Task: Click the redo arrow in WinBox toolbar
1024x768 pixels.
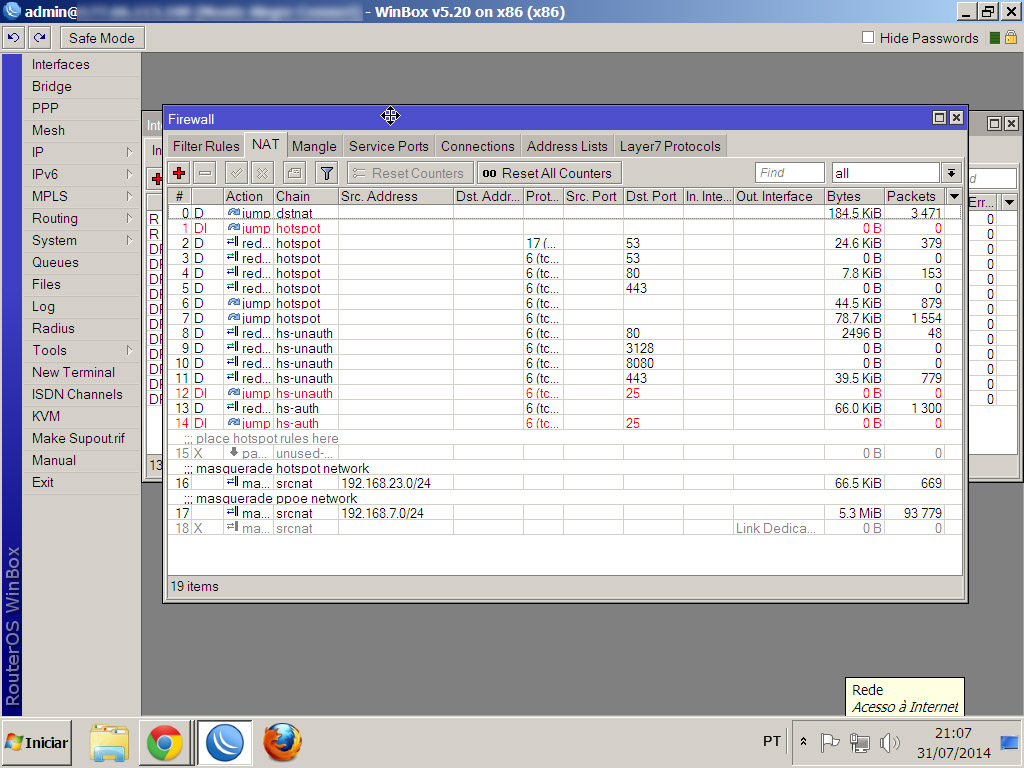Action: pos(39,38)
